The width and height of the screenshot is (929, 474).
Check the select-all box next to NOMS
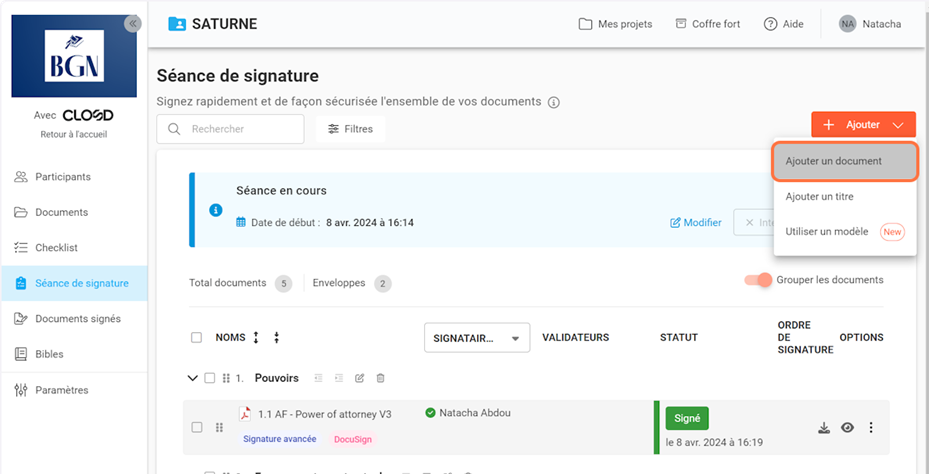tap(197, 337)
